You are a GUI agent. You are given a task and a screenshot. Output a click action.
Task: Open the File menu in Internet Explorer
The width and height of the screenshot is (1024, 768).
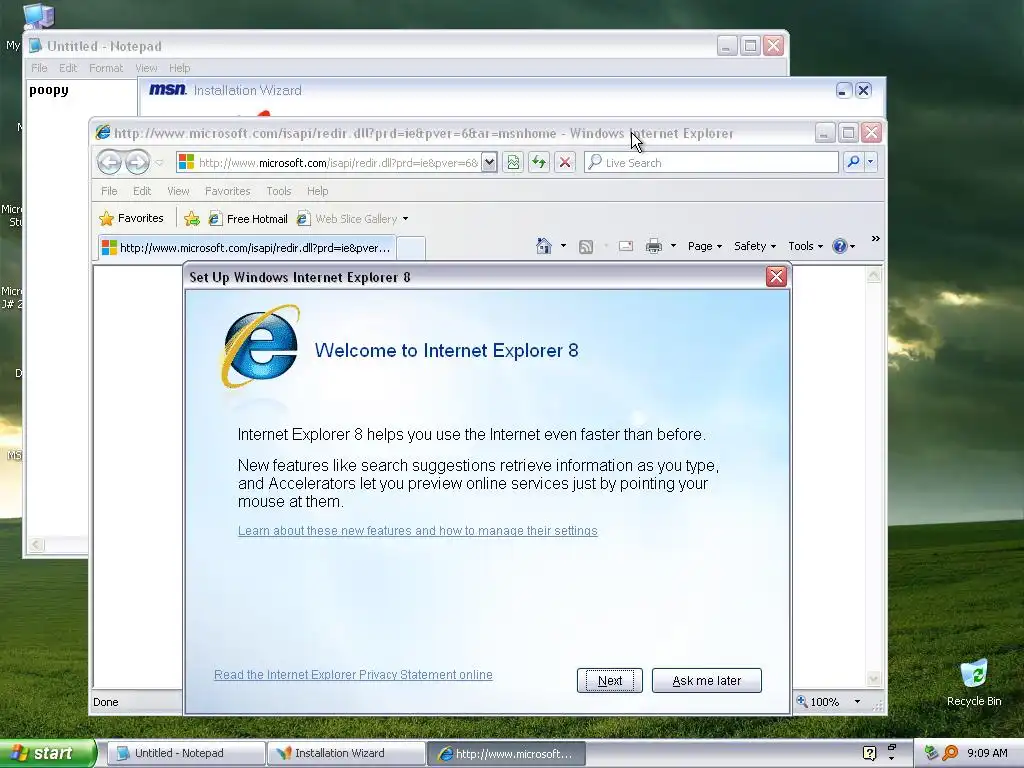[x=109, y=191]
